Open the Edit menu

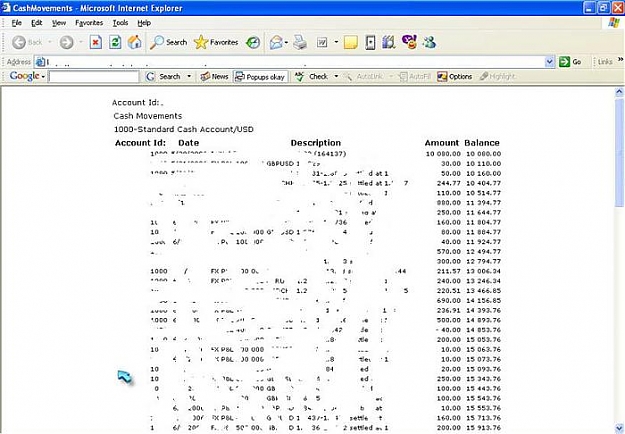coord(37,23)
